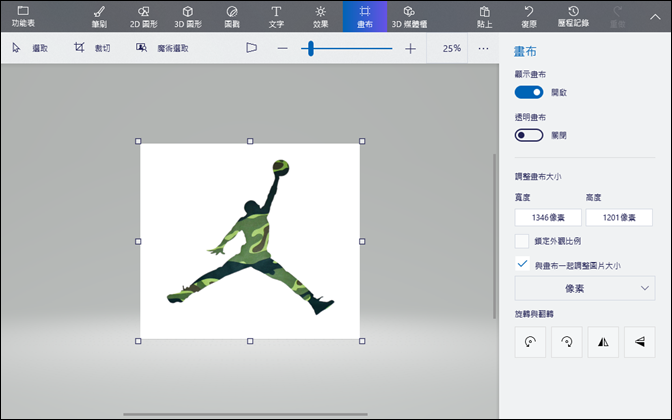Open the 圖戳 stickers tab
The image size is (672, 420).
232,16
